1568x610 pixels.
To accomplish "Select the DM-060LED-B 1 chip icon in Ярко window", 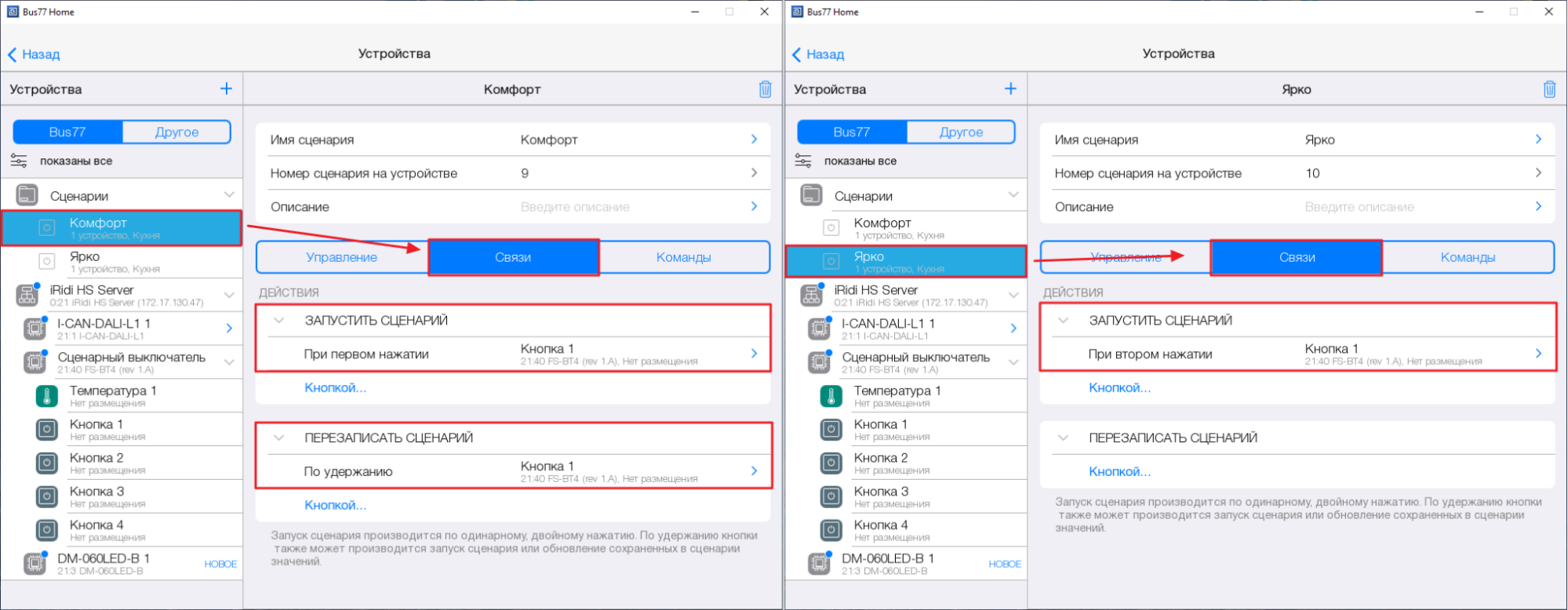I will click(819, 564).
